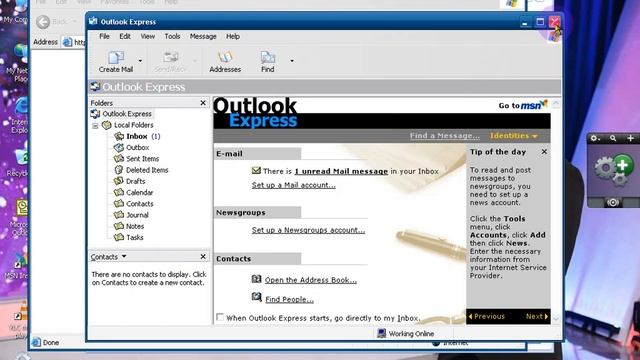Open the Help menu
The width and height of the screenshot is (640, 360).
click(x=233, y=36)
